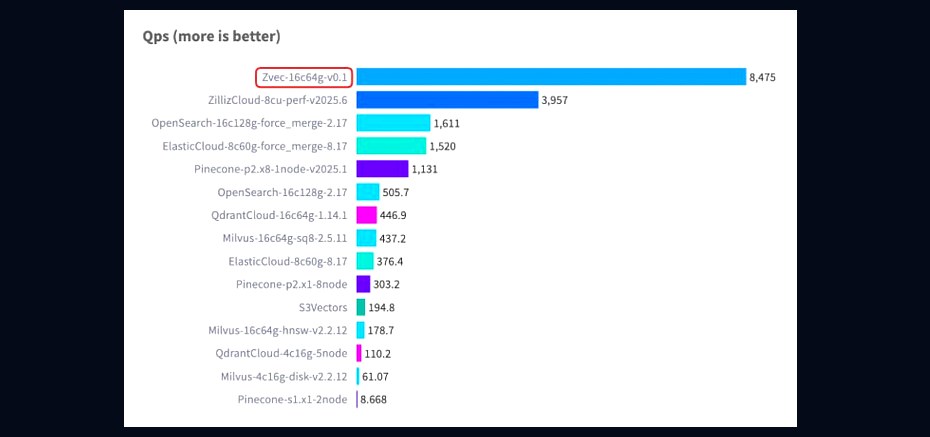Screen dimensions: 930x437
Task: Click the value 1,131
Action: click(425, 170)
